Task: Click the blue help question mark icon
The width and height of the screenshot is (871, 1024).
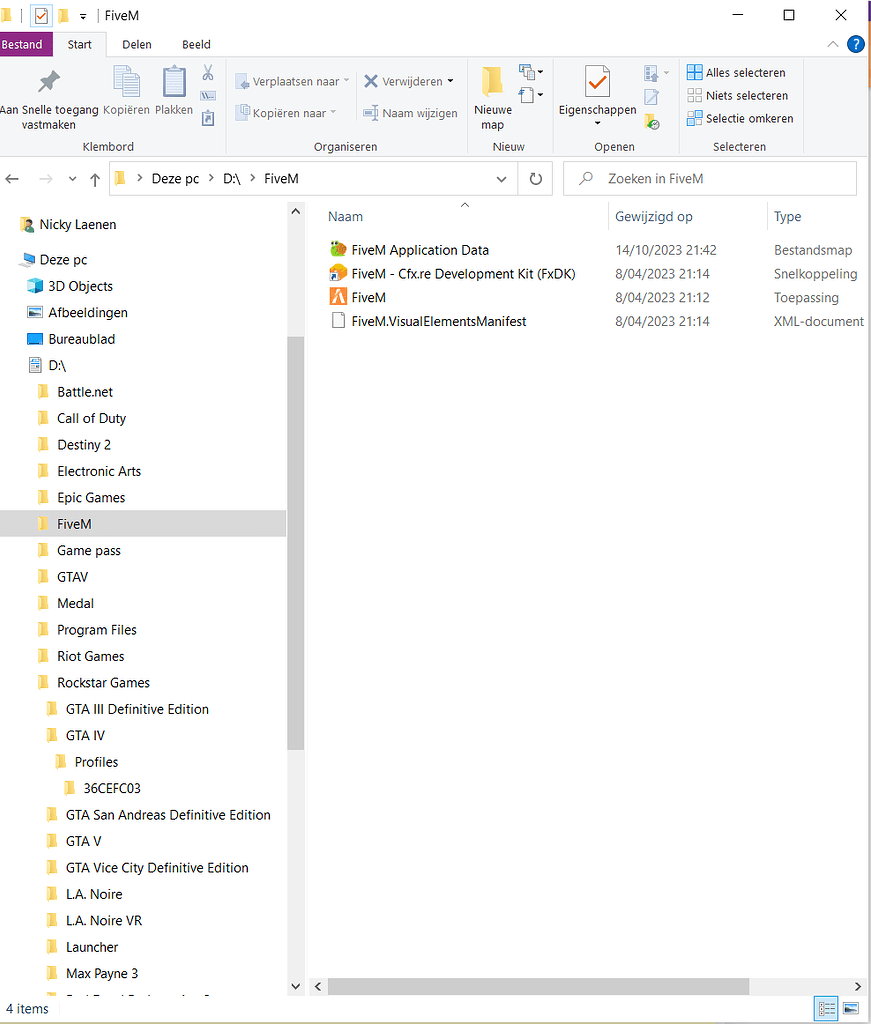Action: click(x=857, y=44)
